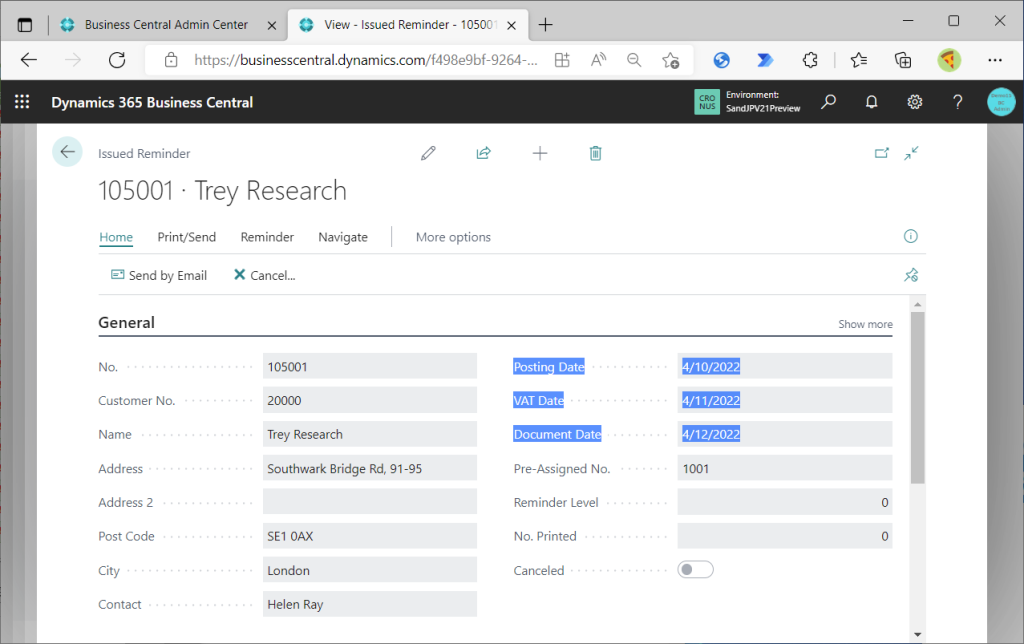The width and height of the screenshot is (1024, 644).
Task: Click the Address field
Action: click(x=370, y=468)
